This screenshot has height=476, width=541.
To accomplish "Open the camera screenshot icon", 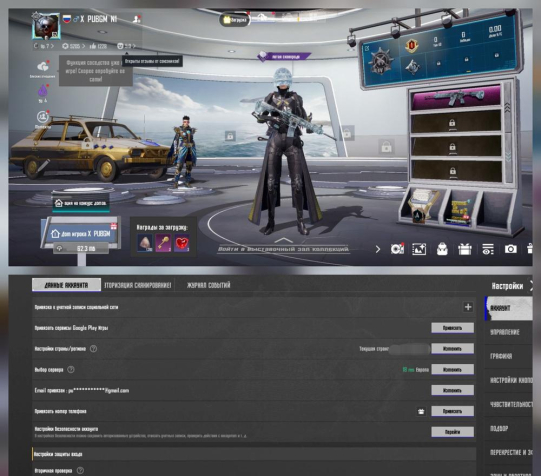I will point(511,249).
